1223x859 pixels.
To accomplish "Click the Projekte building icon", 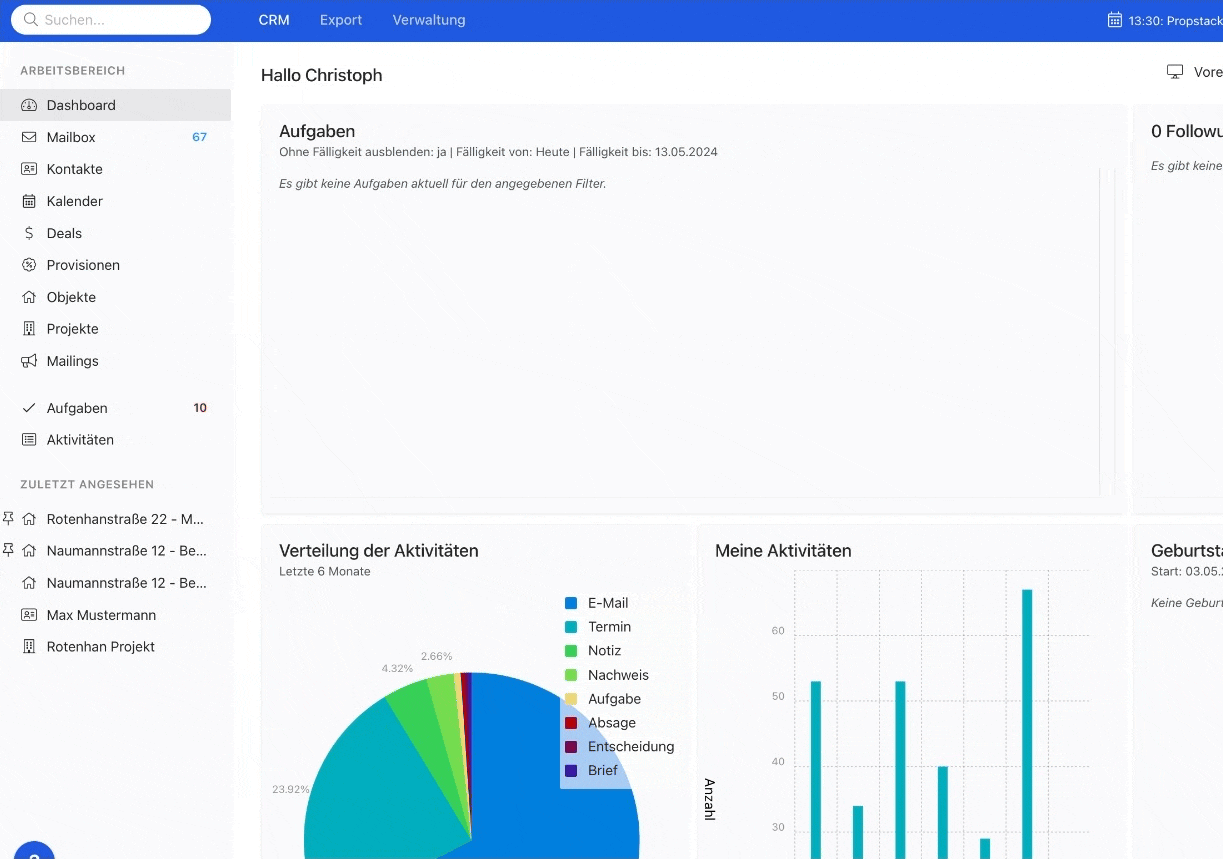I will pyautogui.click(x=29, y=329).
